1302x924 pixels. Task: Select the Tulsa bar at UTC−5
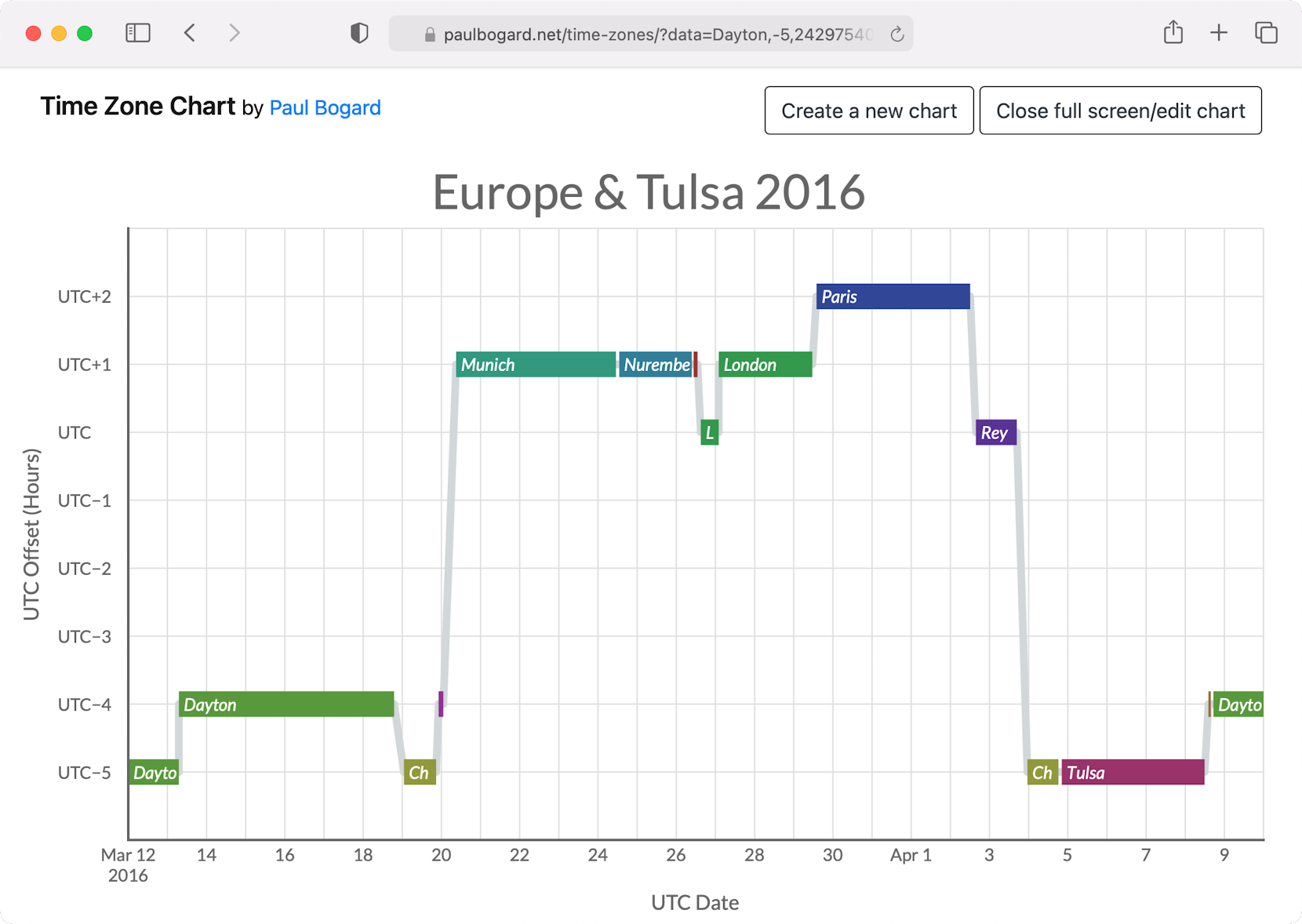pos(1133,773)
